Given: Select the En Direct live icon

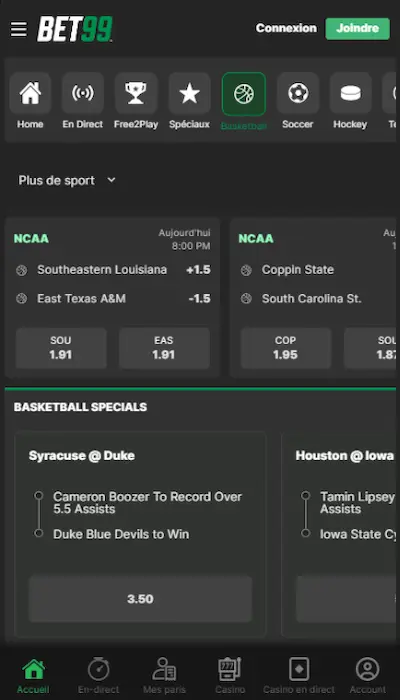Looking at the screenshot, I should coord(83,93).
